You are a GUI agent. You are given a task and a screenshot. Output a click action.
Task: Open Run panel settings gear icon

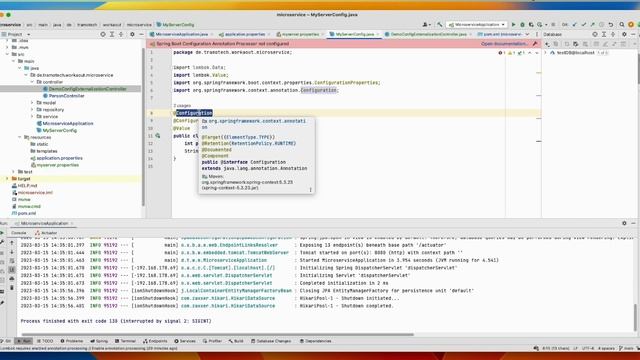pos(624,223)
